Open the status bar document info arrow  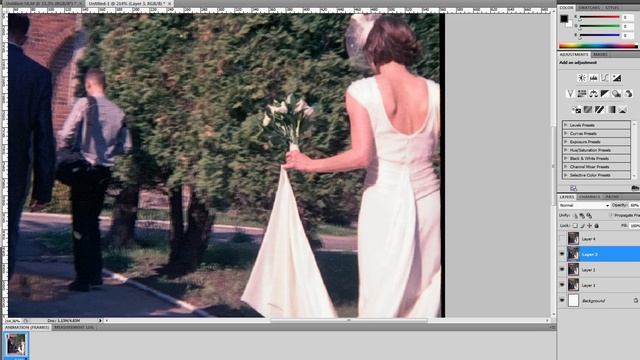tap(100, 321)
